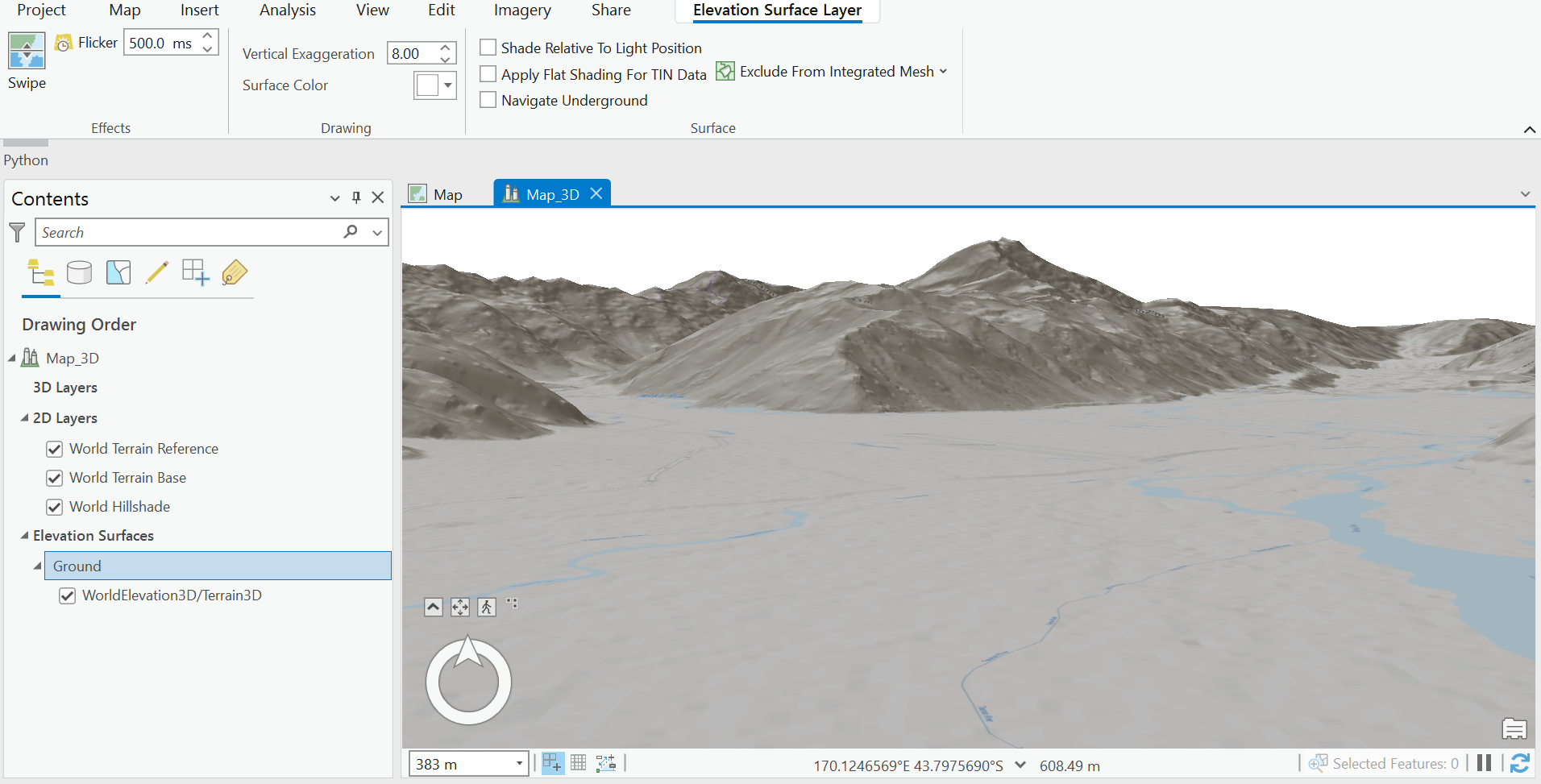Open the Surface Color dropdown arrow
The width and height of the screenshot is (1541, 784).
pyautogui.click(x=448, y=85)
